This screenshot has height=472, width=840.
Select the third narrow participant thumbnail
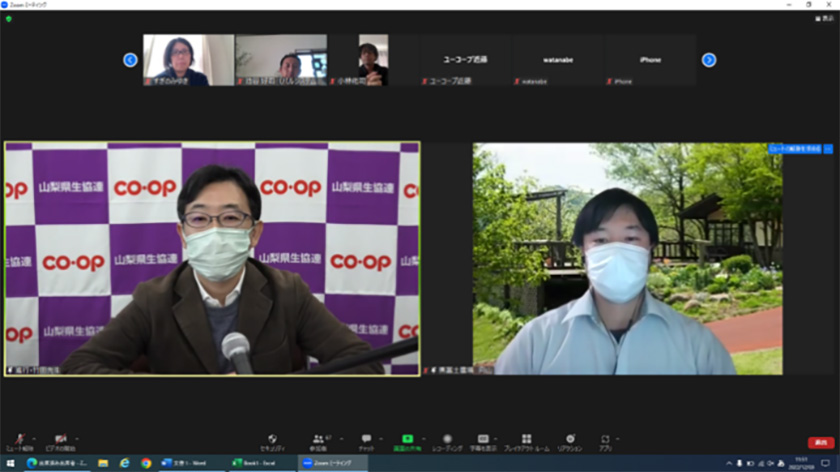(x=373, y=60)
